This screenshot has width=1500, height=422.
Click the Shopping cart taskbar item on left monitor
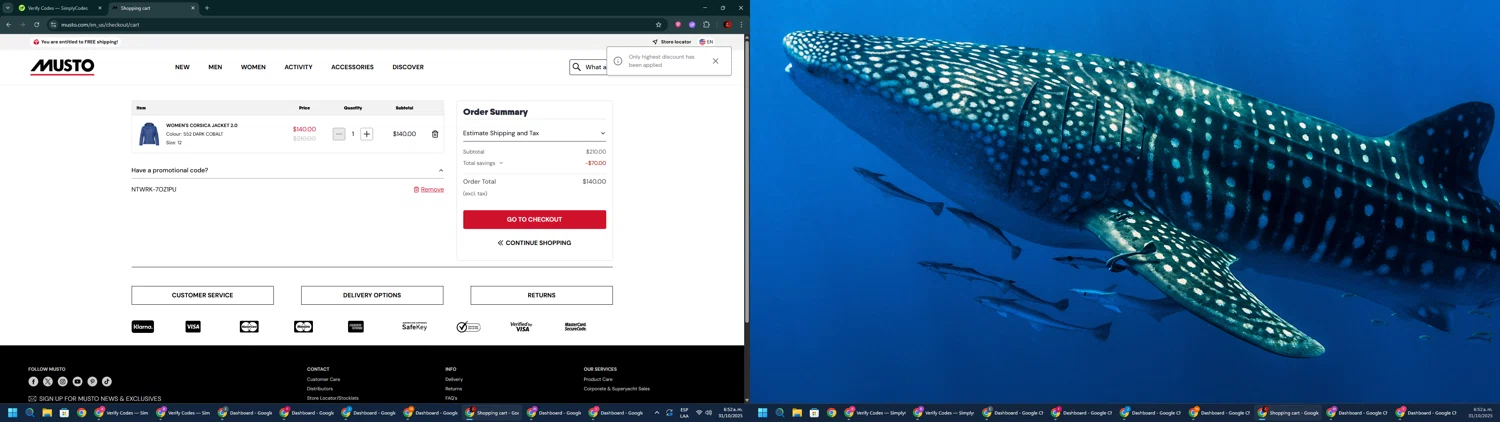(493, 412)
